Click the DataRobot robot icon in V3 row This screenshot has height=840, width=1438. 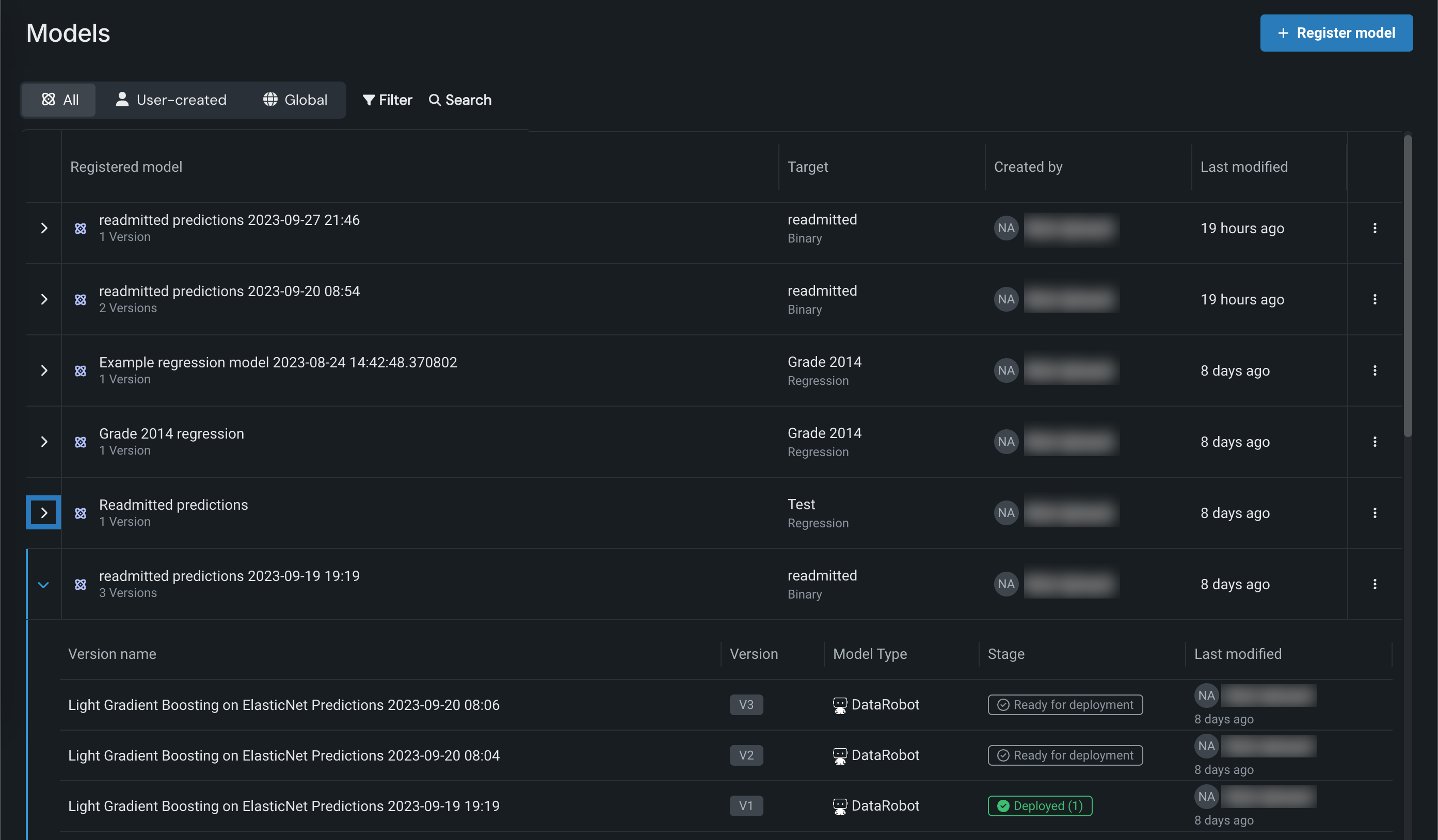[x=839, y=705]
